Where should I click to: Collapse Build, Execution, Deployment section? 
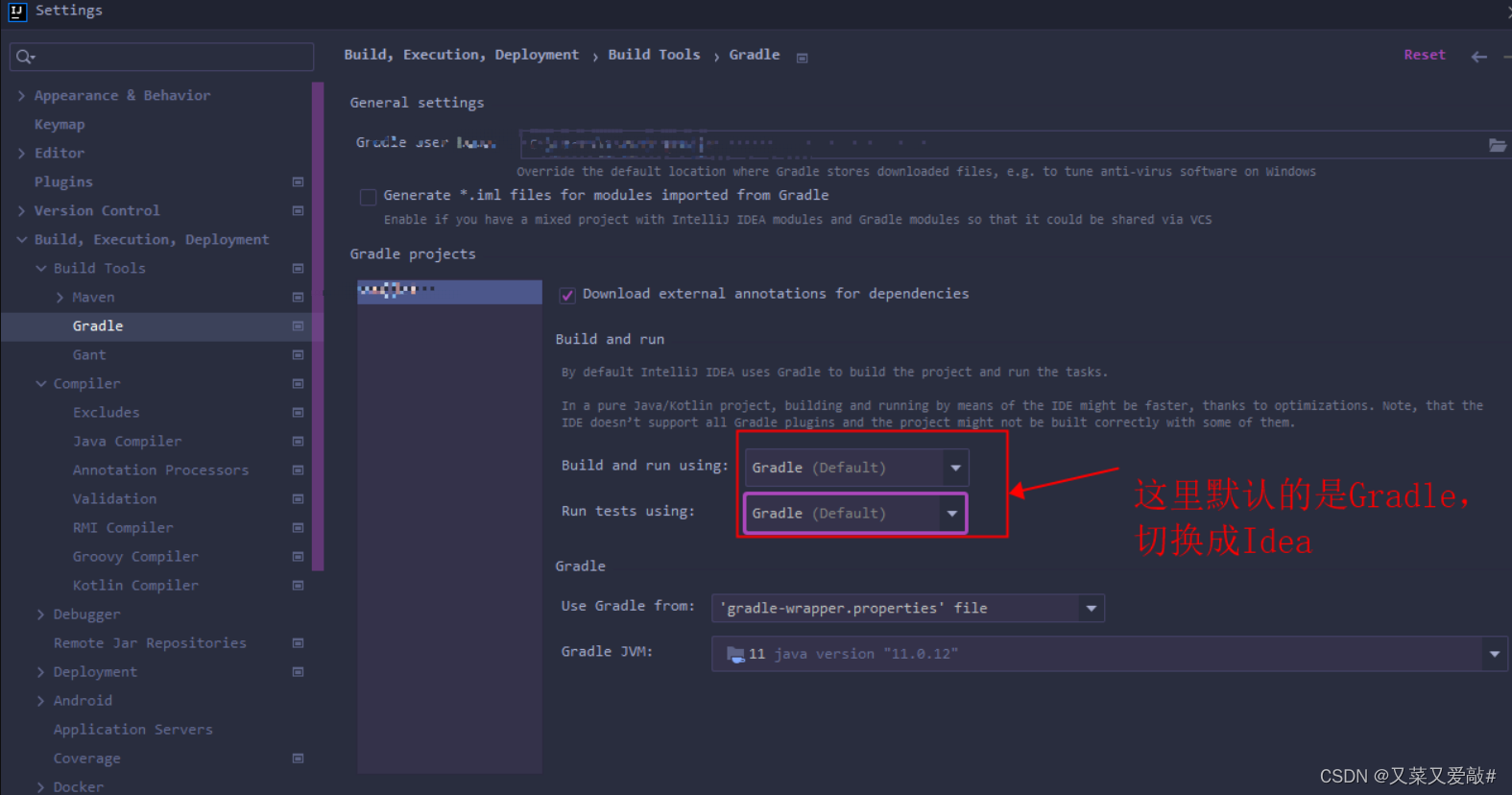point(21,239)
